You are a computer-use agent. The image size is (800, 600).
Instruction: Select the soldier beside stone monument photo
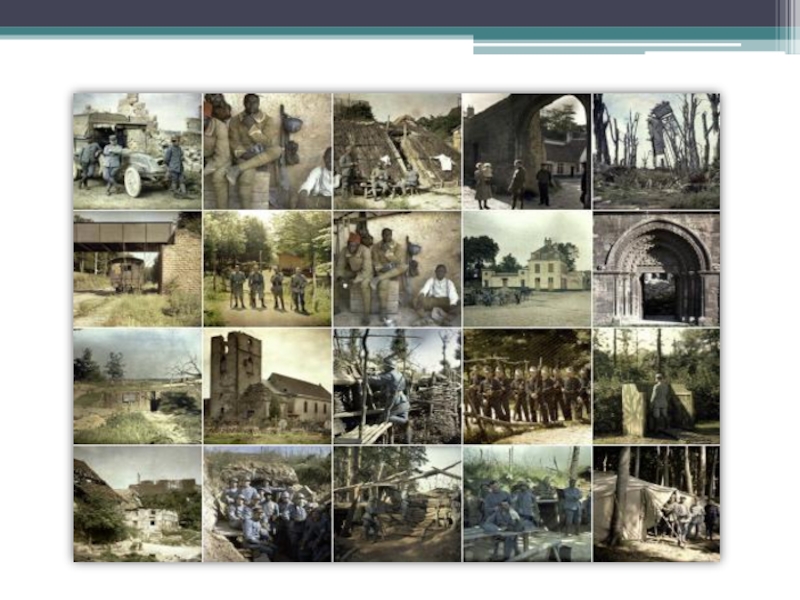click(656, 386)
